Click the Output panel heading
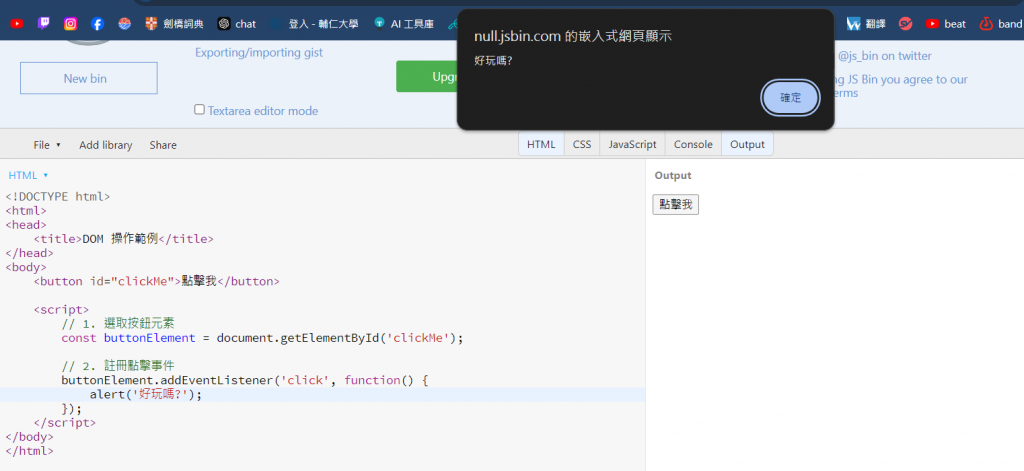This screenshot has width=1024, height=471. pyautogui.click(x=673, y=176)
